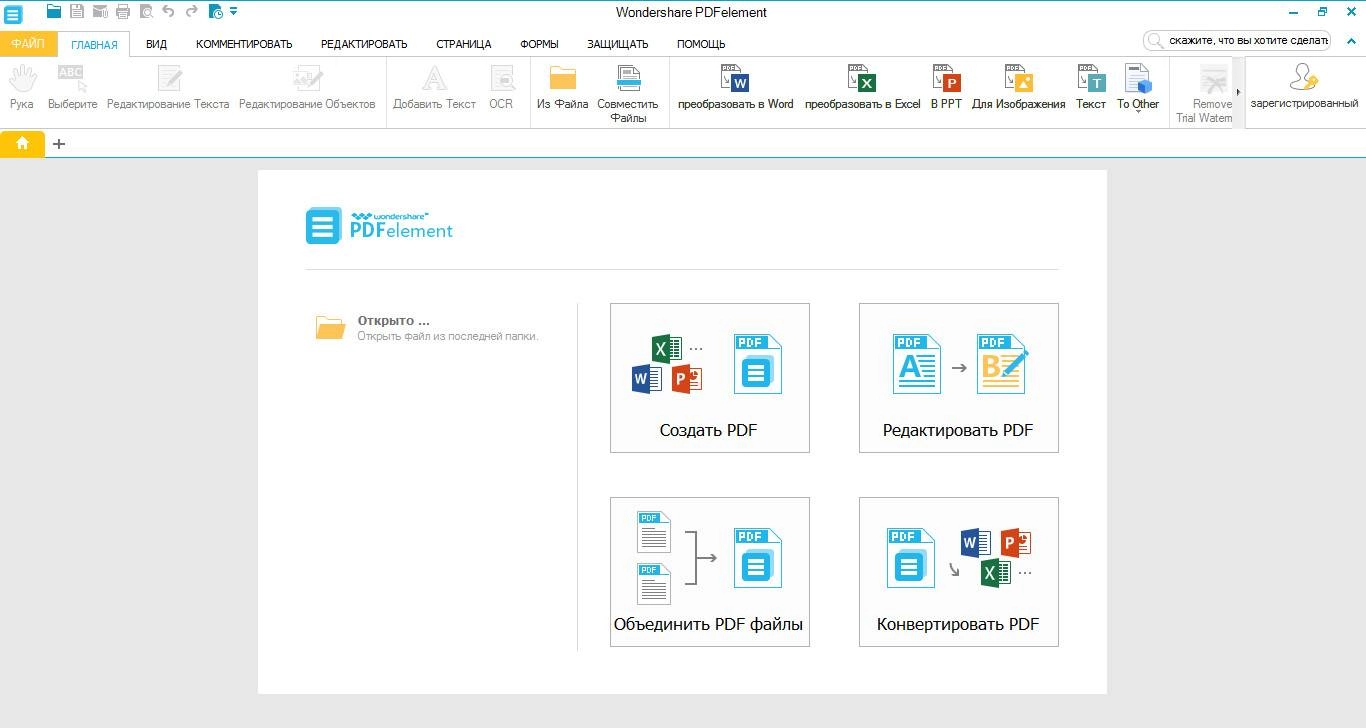This screenshot has width=1366, height=728.
Task: Convert with В PPT button
Action: tap(946, 87)
